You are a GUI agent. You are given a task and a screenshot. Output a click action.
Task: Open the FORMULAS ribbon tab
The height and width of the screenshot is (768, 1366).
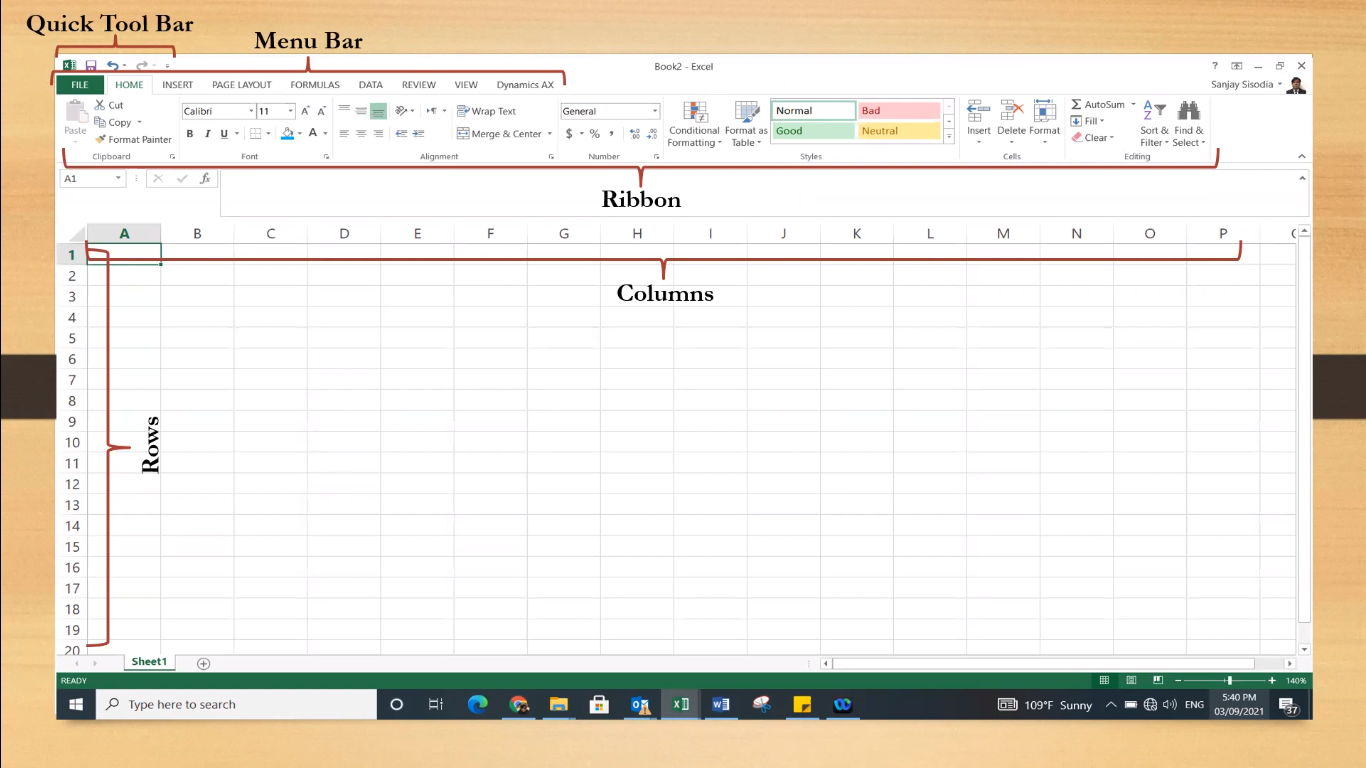[x=315, y=85]
